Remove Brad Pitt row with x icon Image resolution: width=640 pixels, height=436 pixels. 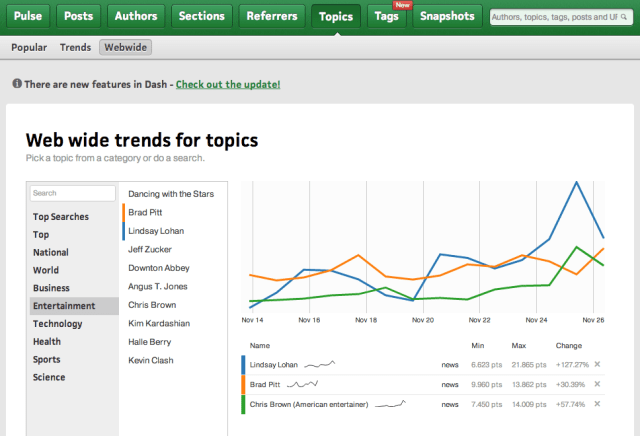(597, 385)
